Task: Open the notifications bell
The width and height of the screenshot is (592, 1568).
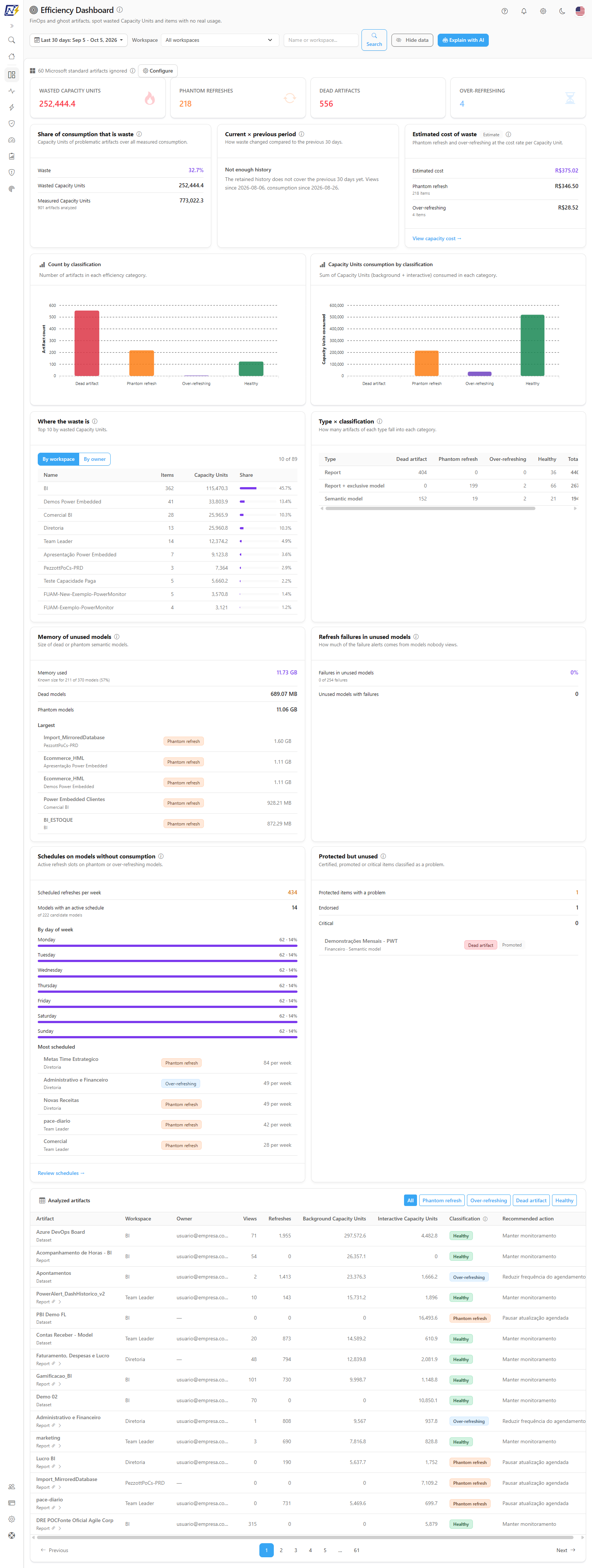Action: click(x=524, y=11)
